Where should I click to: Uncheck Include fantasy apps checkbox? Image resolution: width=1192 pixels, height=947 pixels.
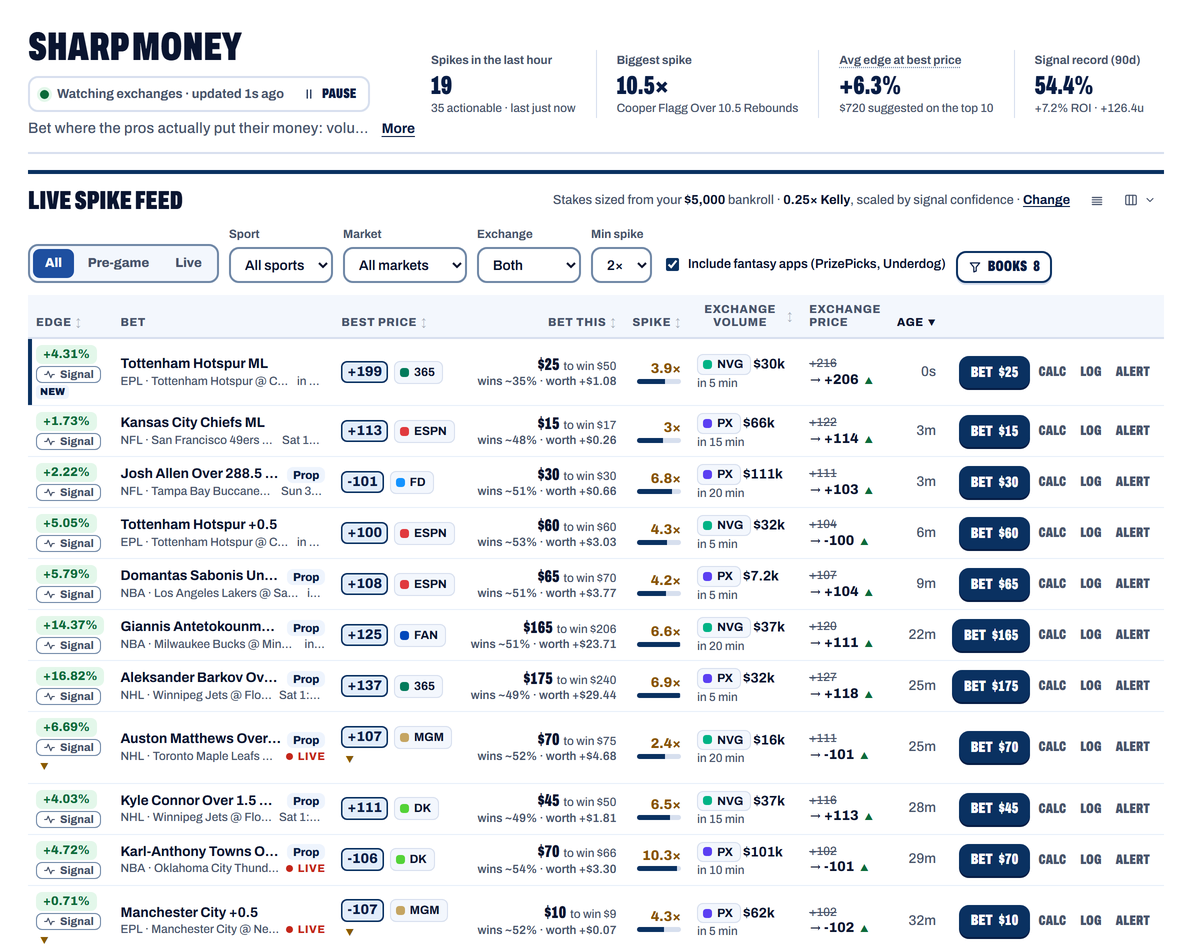[672, 264]
